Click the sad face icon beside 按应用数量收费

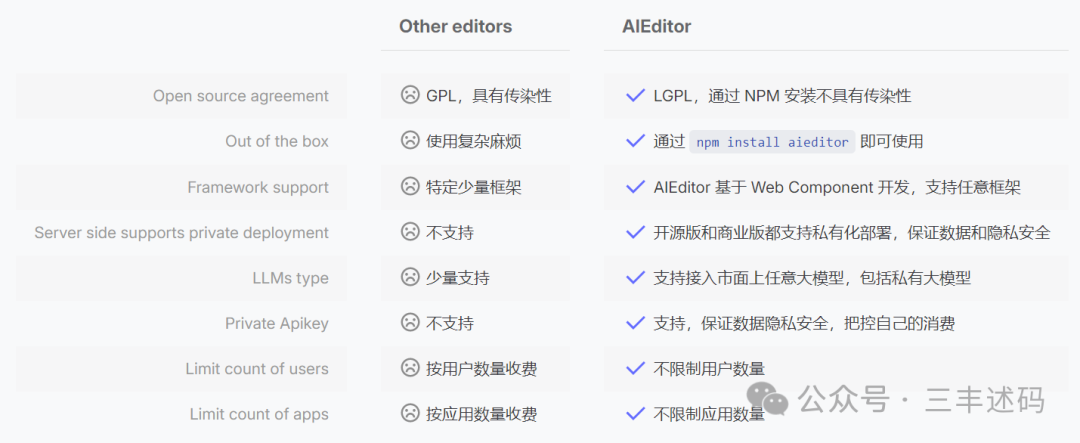[410, 413]
